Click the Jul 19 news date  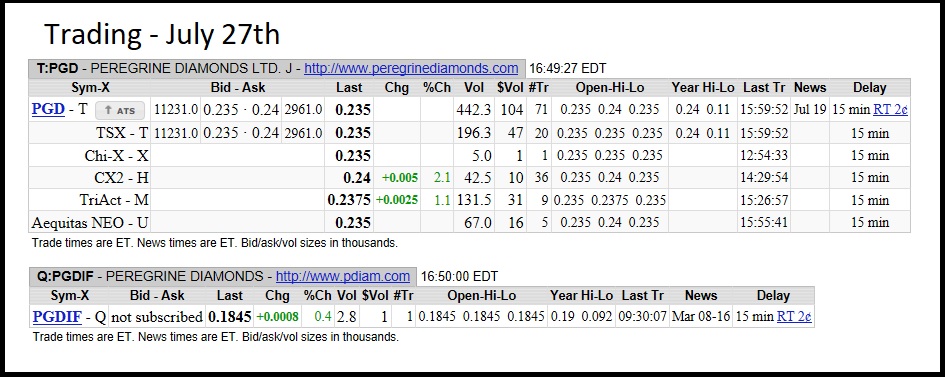coord(809,110)
